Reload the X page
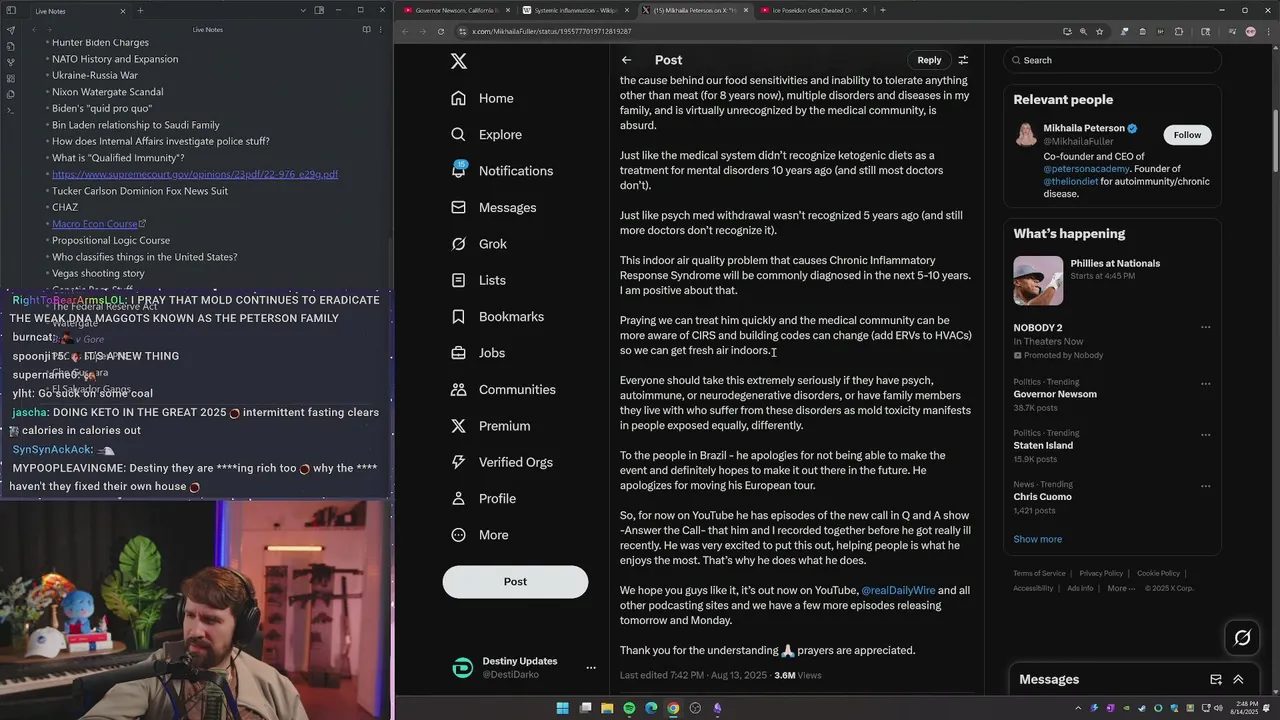This screenshot has height=720, width=1280. [441, 32]
